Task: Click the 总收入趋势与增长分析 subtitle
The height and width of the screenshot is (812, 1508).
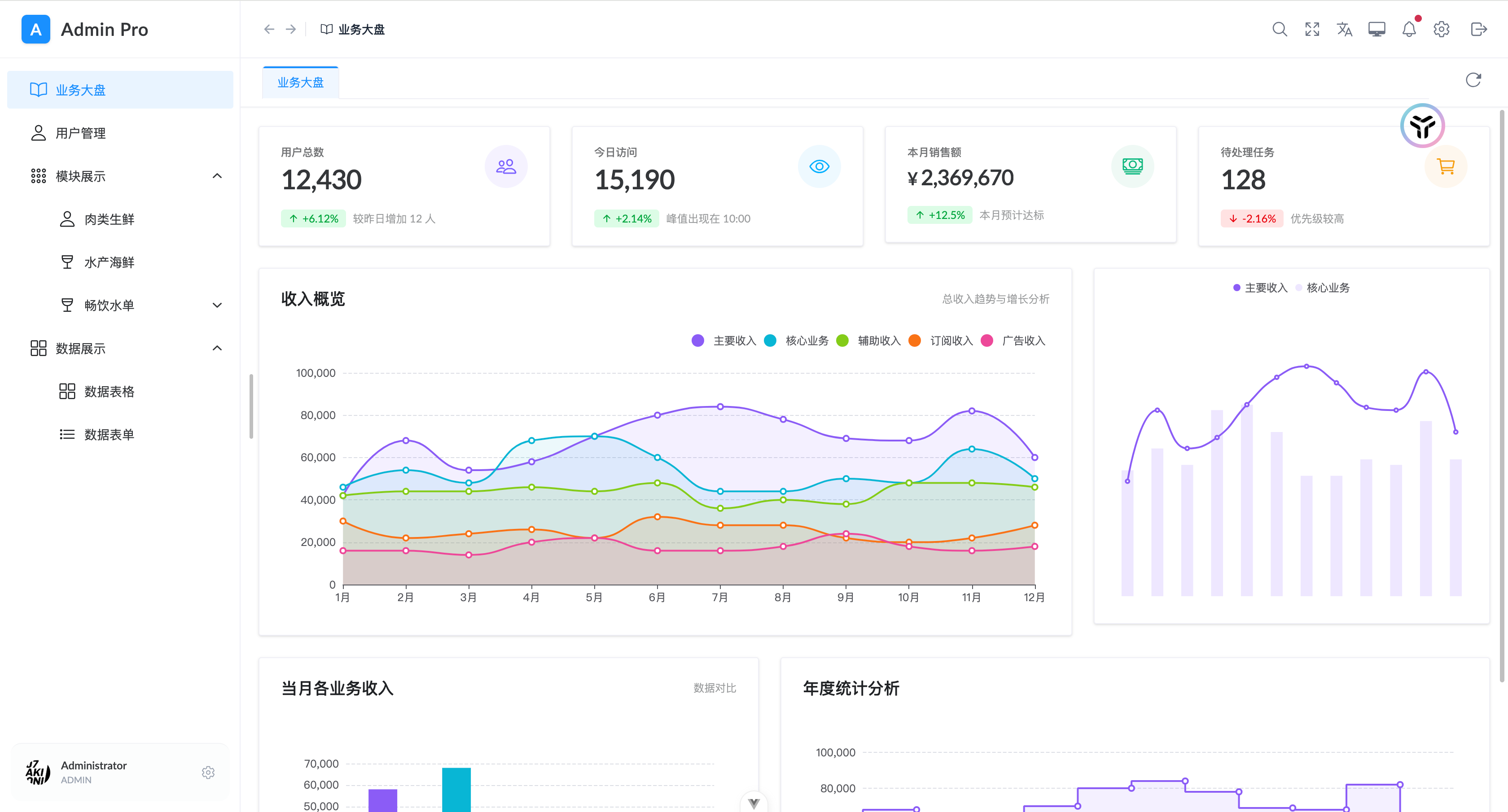Action: (x=996, y=299)
